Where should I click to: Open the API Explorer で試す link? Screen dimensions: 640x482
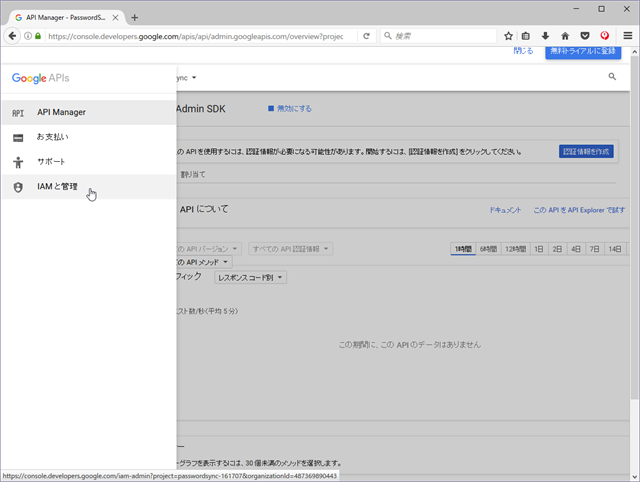[x=579, y=210]
